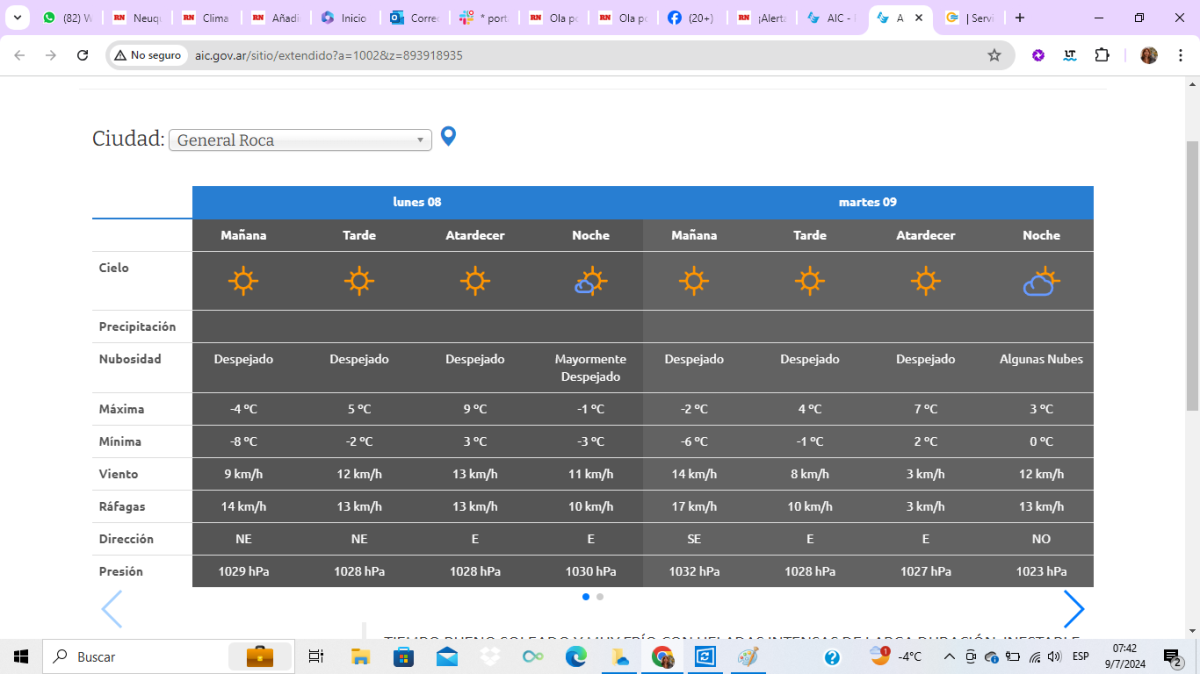Open Chrome three-dot menu
This screenshot has width=1200, height=674.
pos(1178,55)
